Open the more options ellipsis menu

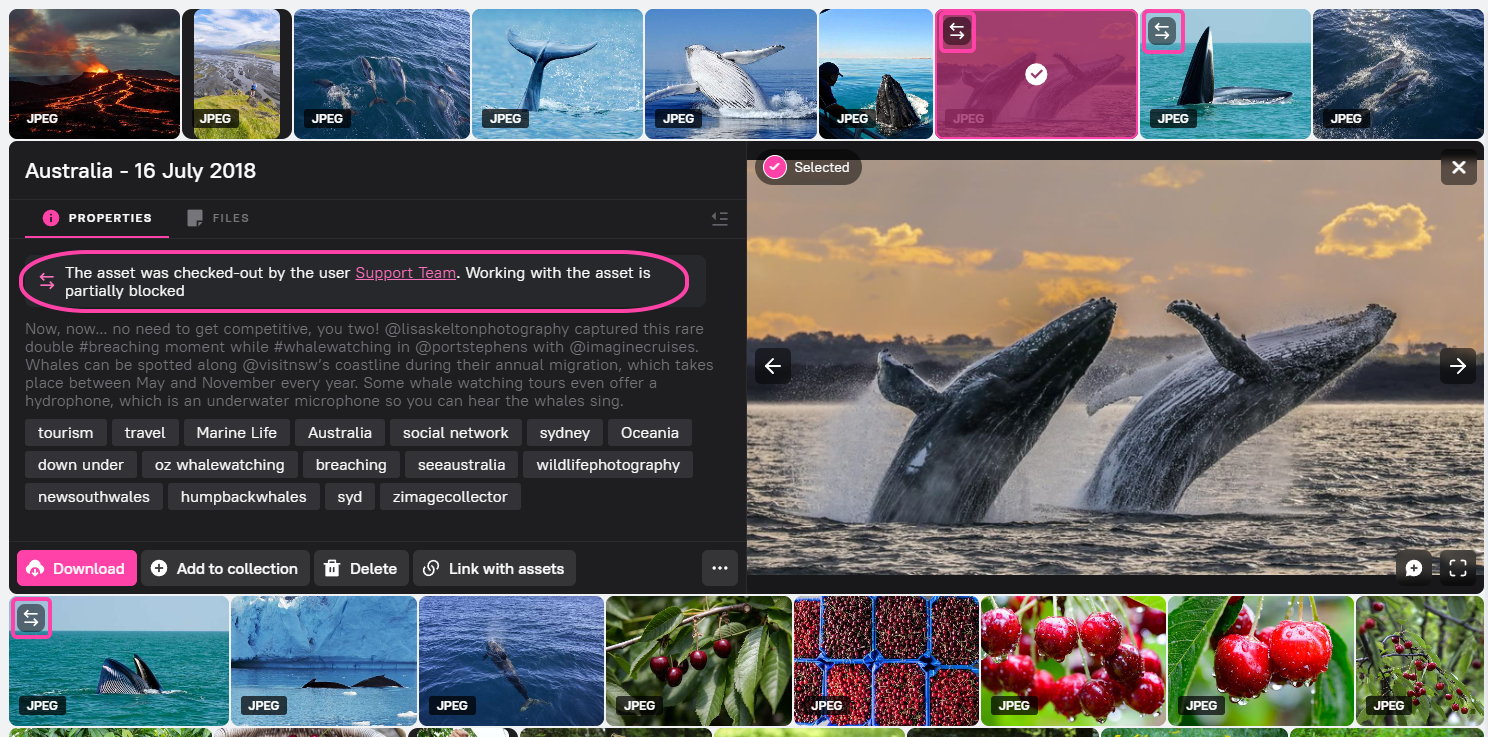coord(719,568)
